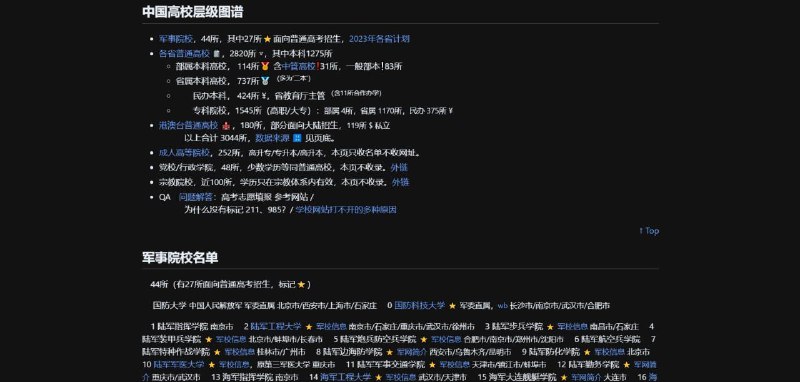Click the text 民办本科
Viewport: 800px width, 382px height.
[x=210, y=95]
